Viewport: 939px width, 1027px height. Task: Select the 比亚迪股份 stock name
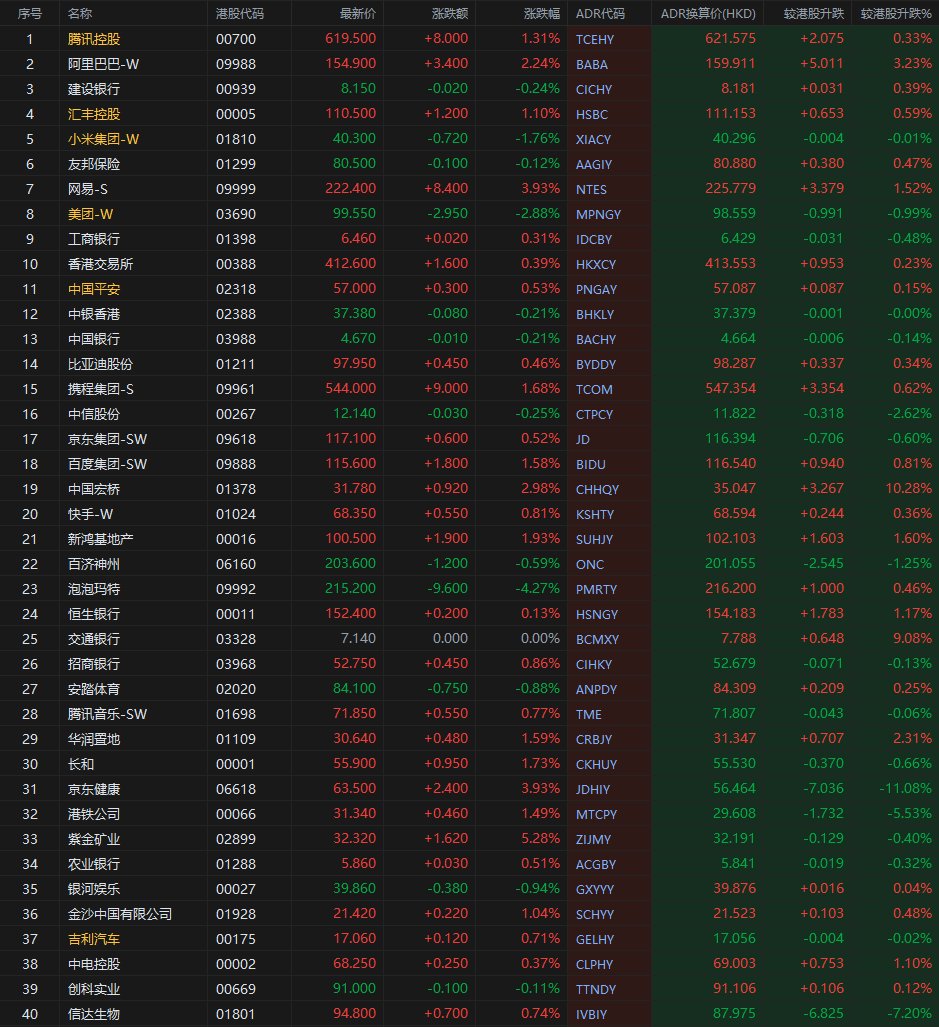click(100, 364)
